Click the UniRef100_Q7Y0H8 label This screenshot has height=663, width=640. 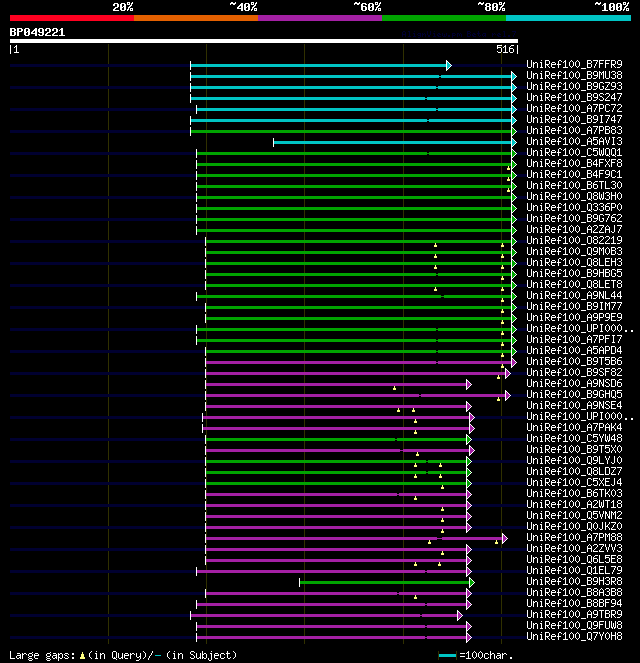(574, 636)
